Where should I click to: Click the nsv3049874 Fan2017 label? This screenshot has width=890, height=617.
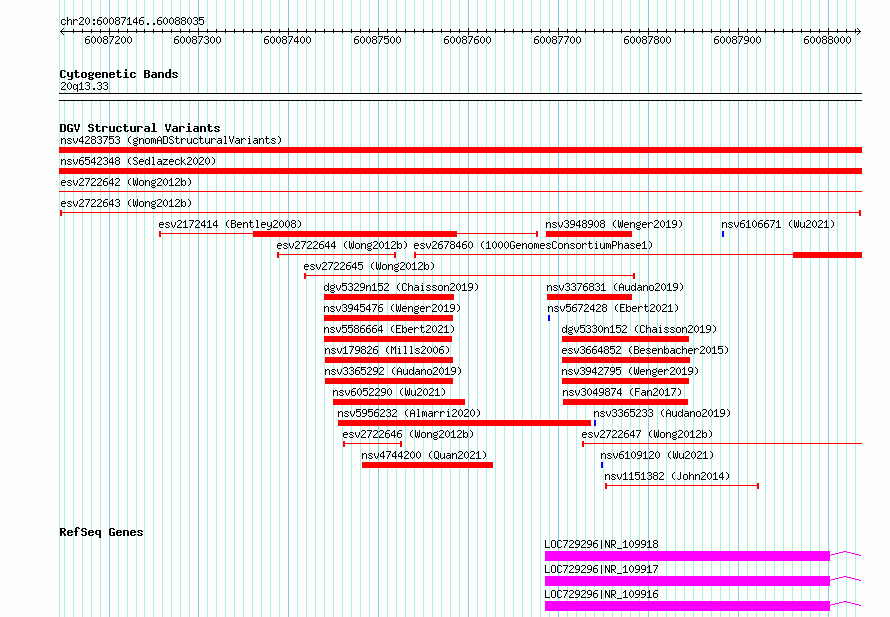[622, 392]
